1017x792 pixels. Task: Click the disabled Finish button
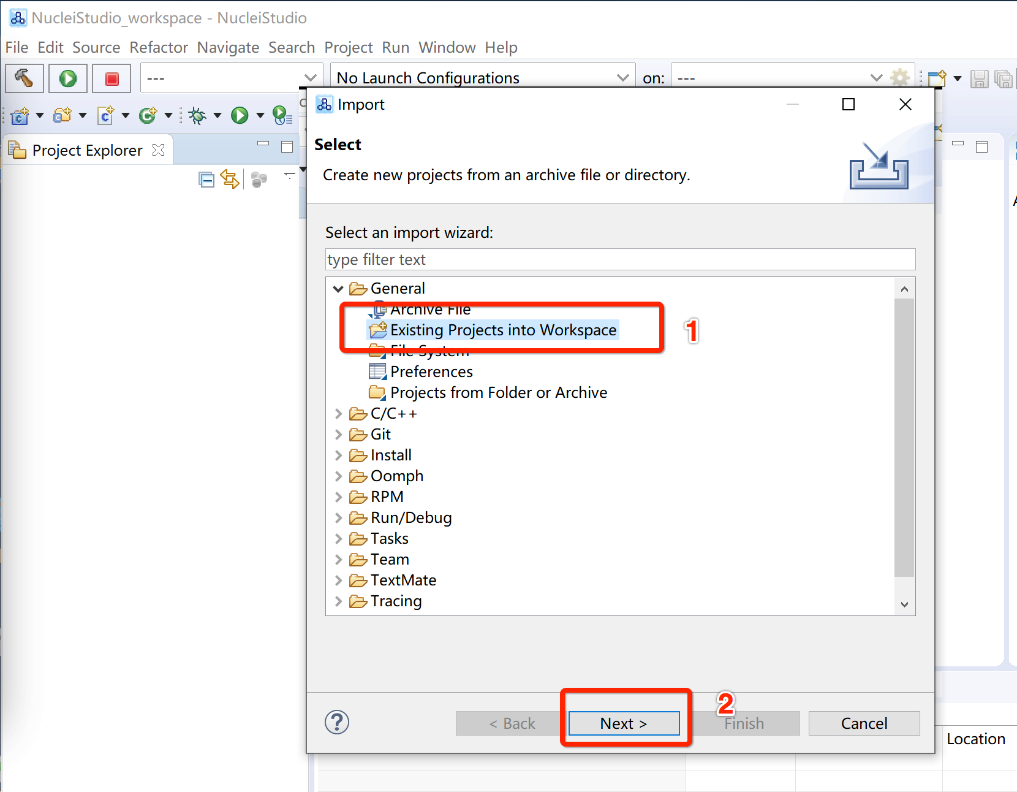point(744,723)
